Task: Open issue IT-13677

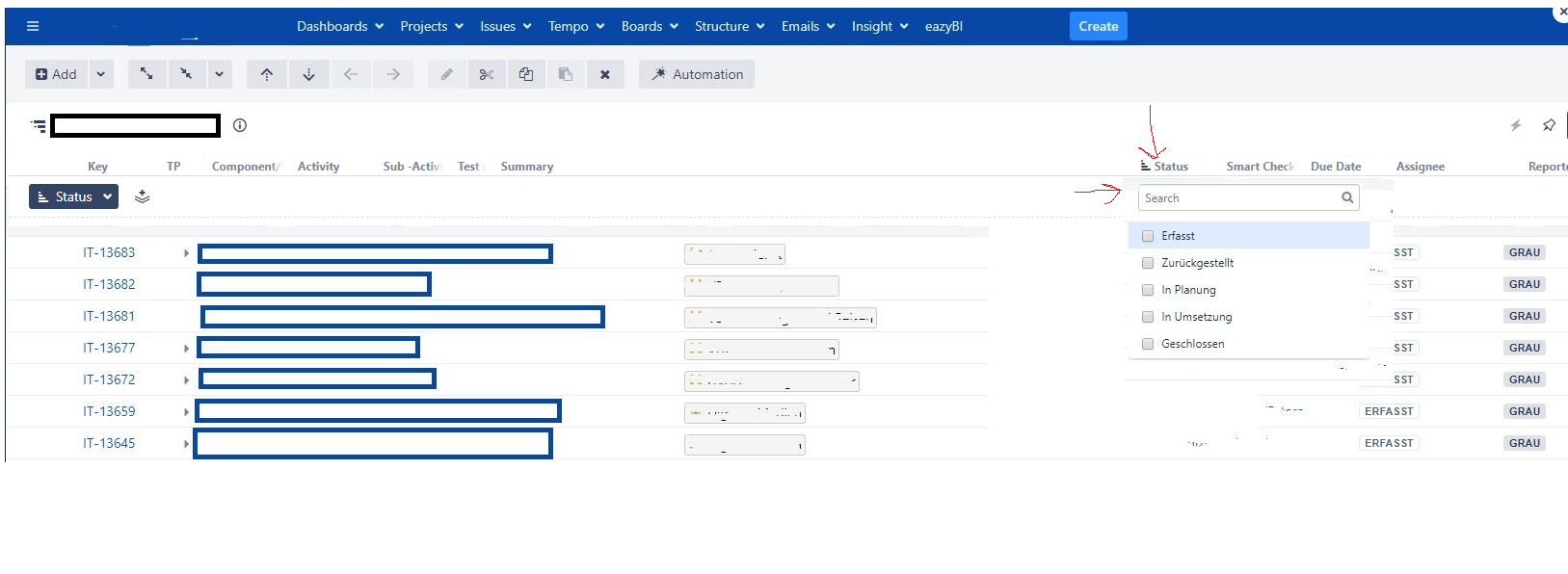Action: [109, 348]
